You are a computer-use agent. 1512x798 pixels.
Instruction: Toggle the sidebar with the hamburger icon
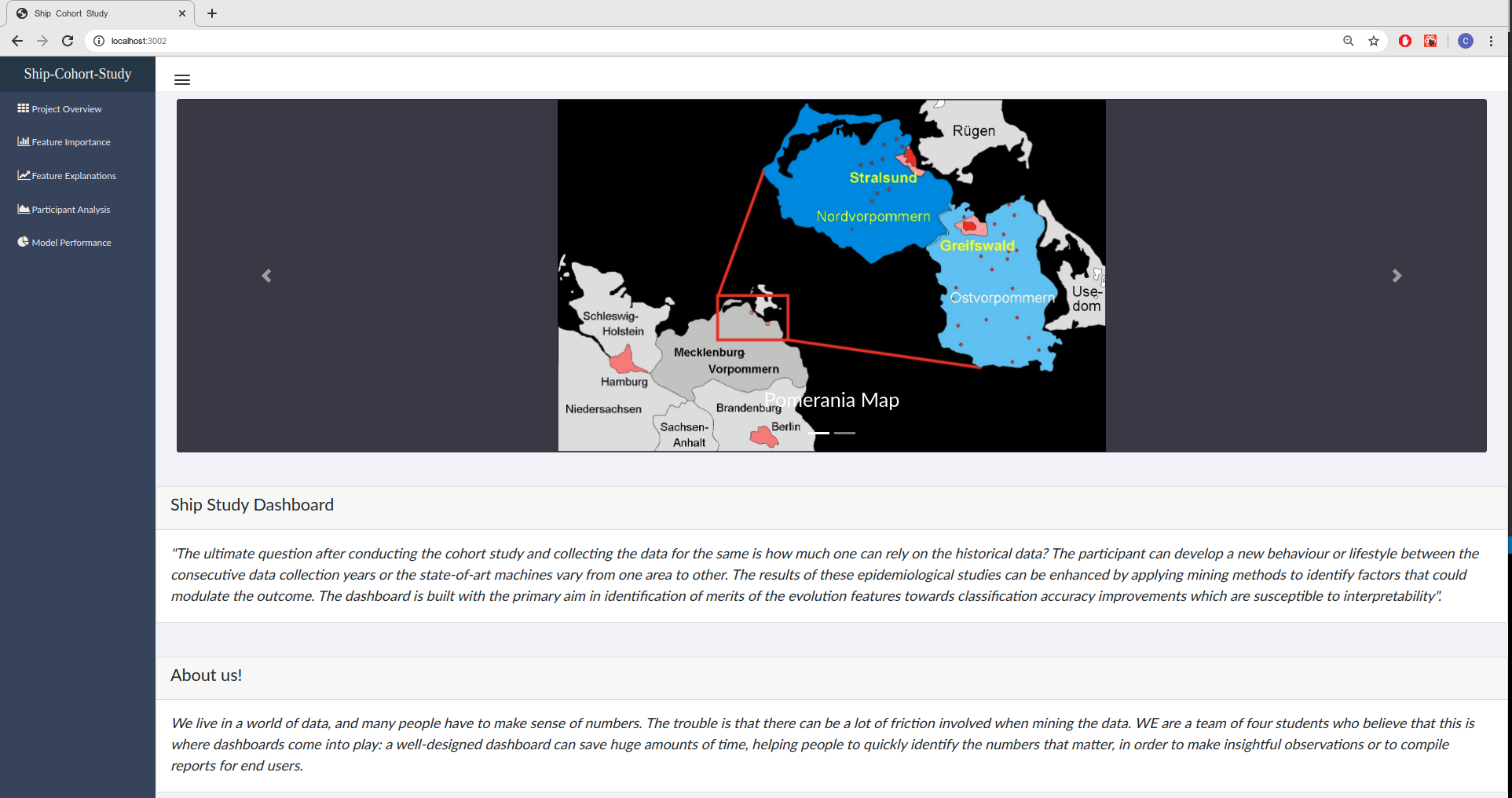pyautogui.click(x=182, y=79)
